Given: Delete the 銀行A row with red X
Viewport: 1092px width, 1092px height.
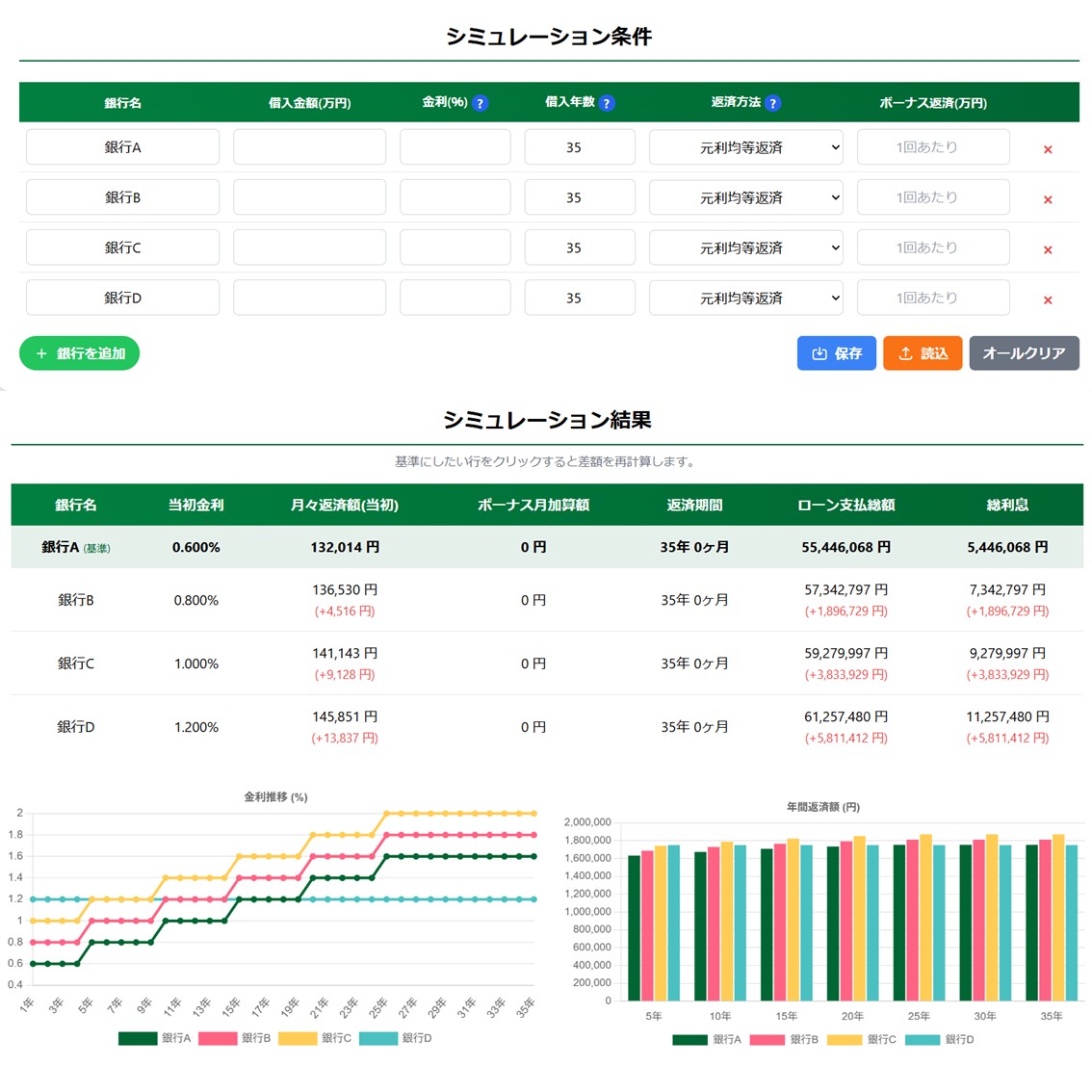Looking at the screenshot, I should pyautogui.click(x=1048, y=149).
